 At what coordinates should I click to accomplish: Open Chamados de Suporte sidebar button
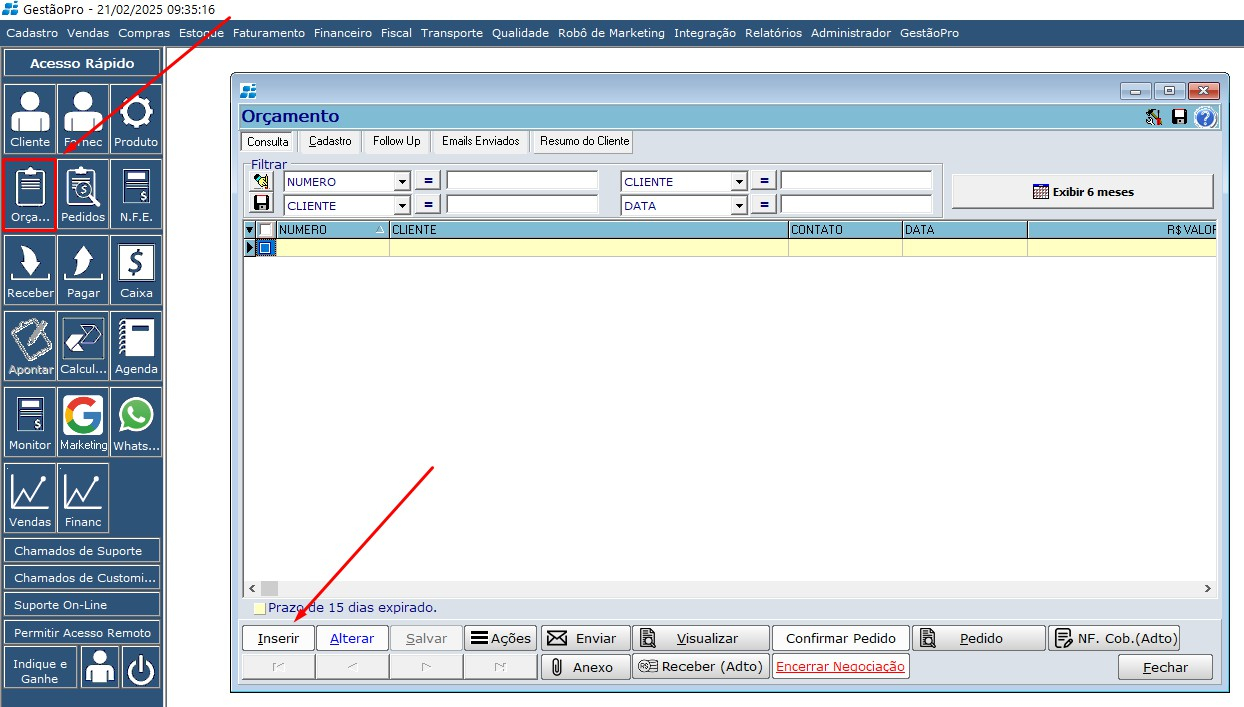(82, 550)
